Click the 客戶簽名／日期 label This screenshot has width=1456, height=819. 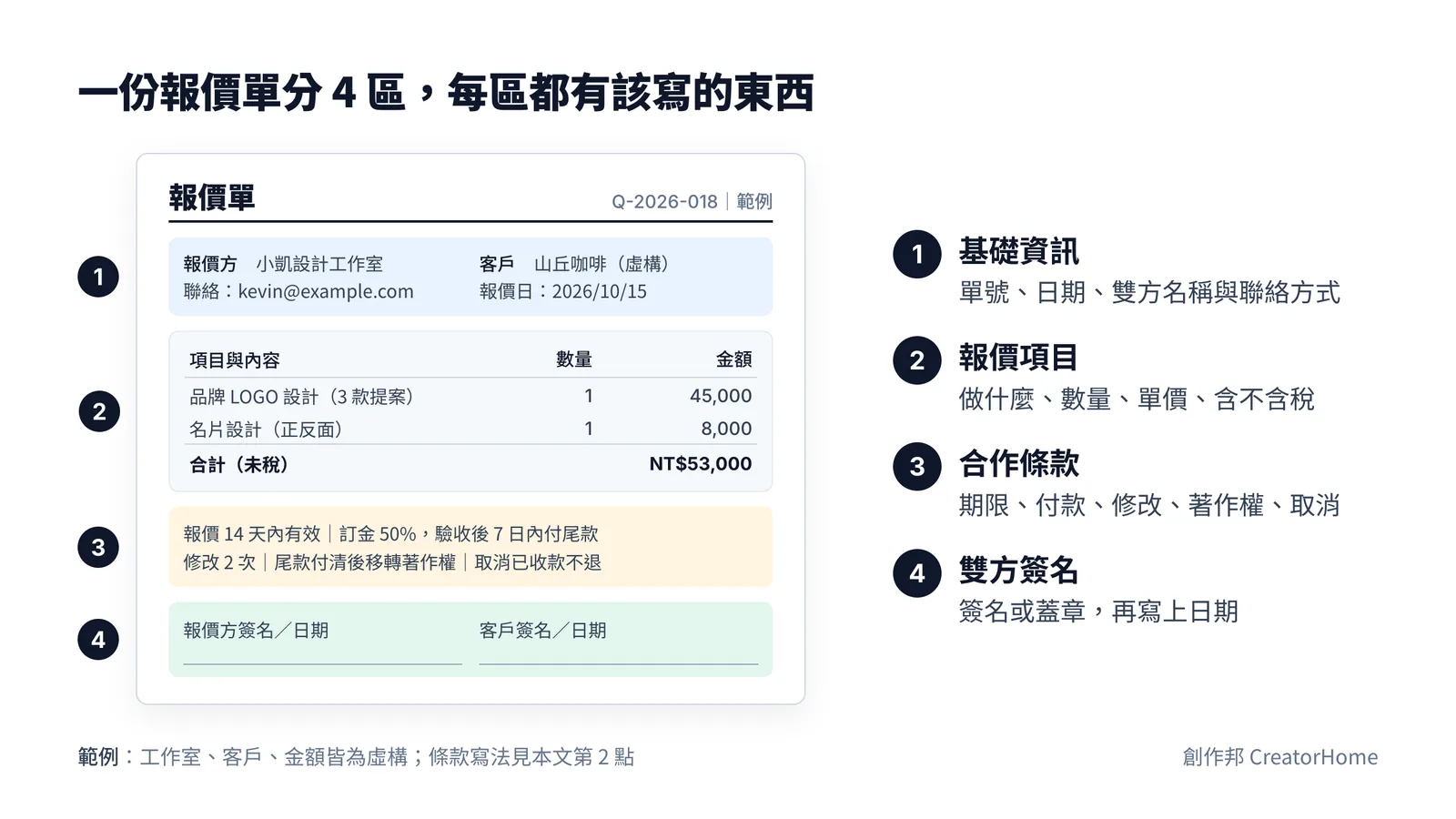pos(543,631)
